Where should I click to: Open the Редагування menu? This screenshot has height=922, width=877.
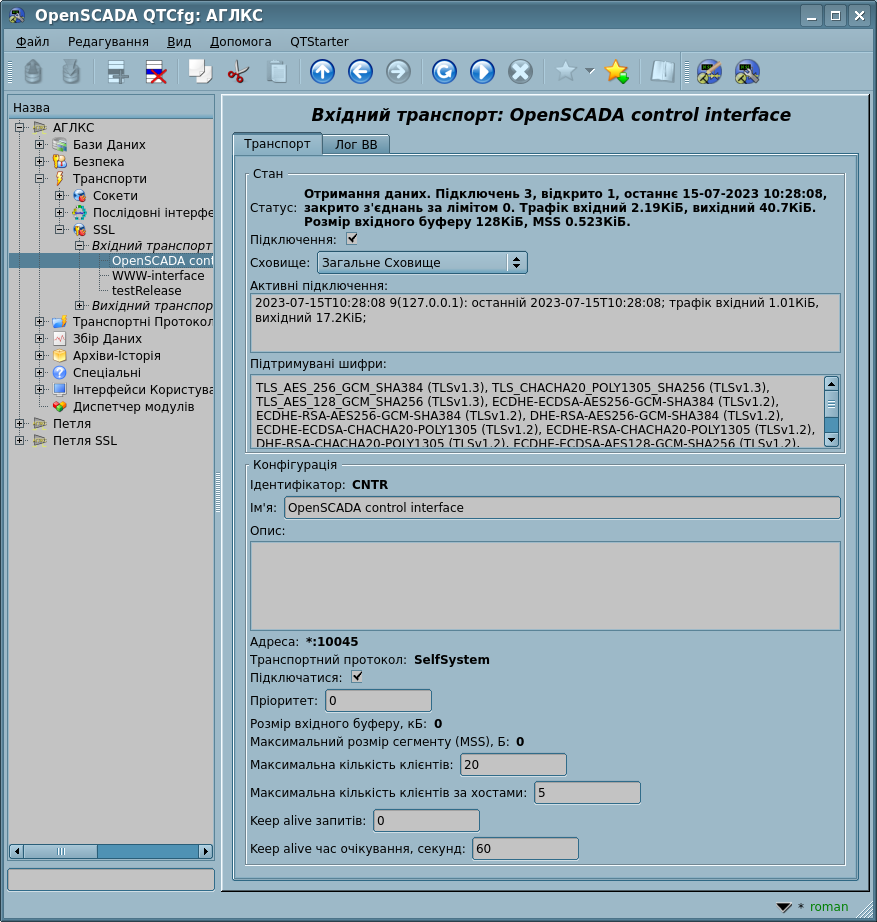[108, 42]
